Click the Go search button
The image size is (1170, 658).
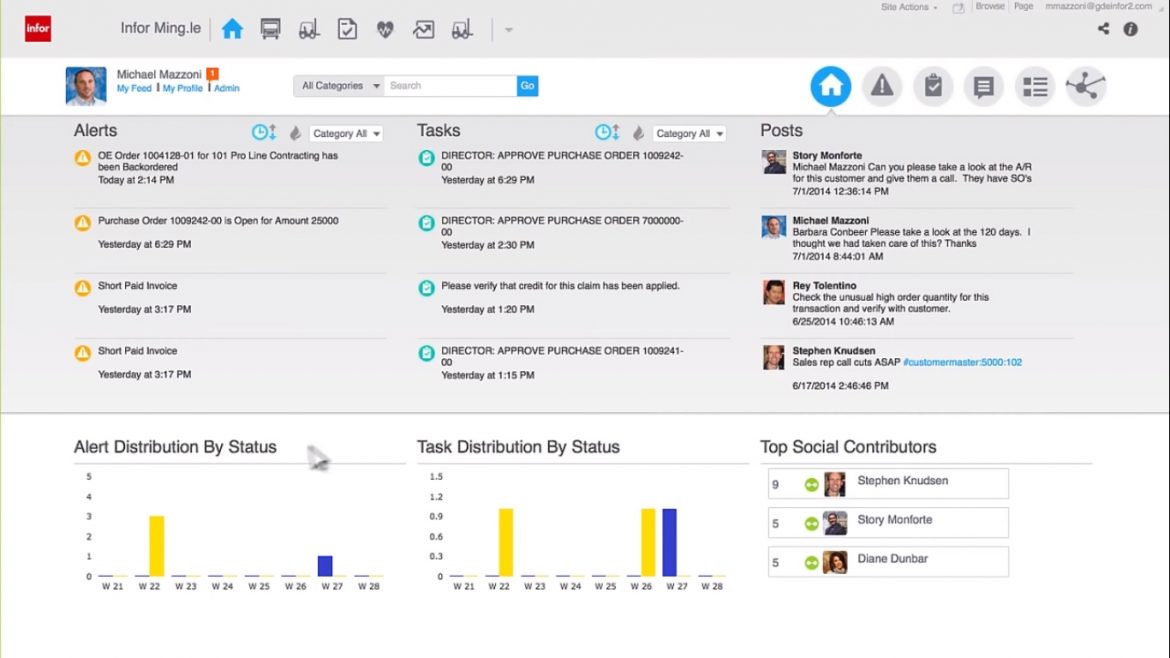coord(527,86)
